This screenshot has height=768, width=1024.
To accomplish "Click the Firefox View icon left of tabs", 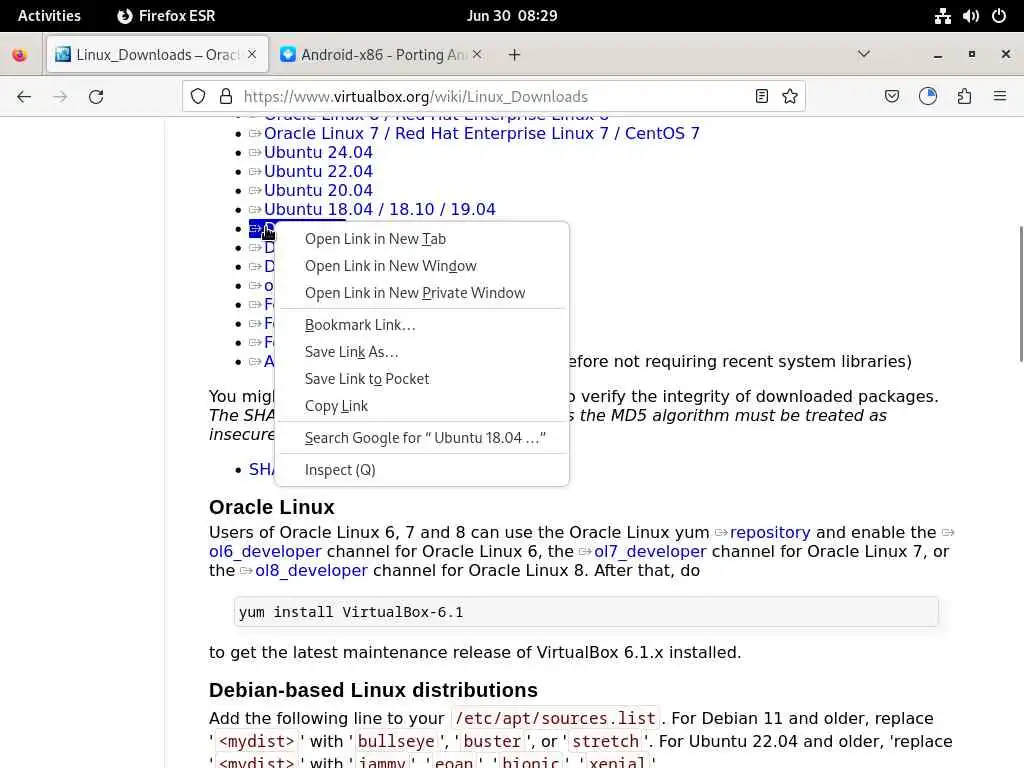I will tap(20, 55).
